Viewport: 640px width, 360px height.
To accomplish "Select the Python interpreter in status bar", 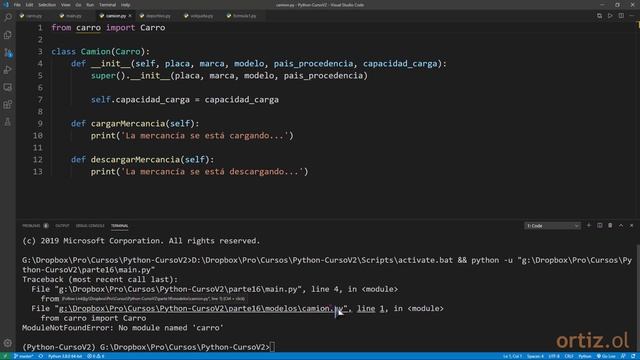I will point(65,356).
